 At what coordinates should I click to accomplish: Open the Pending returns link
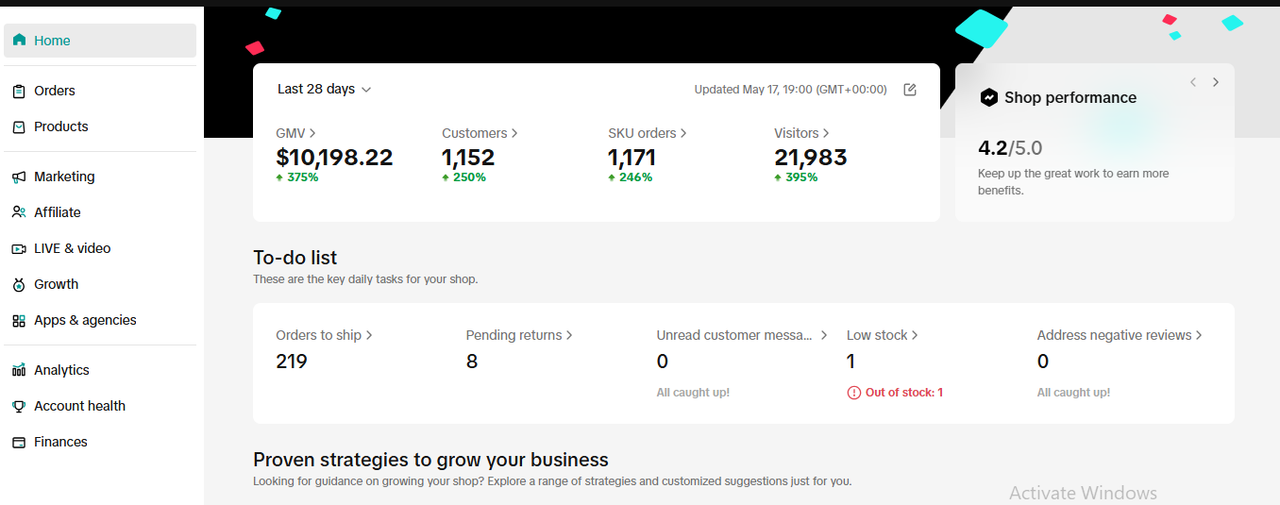[519, 335]
